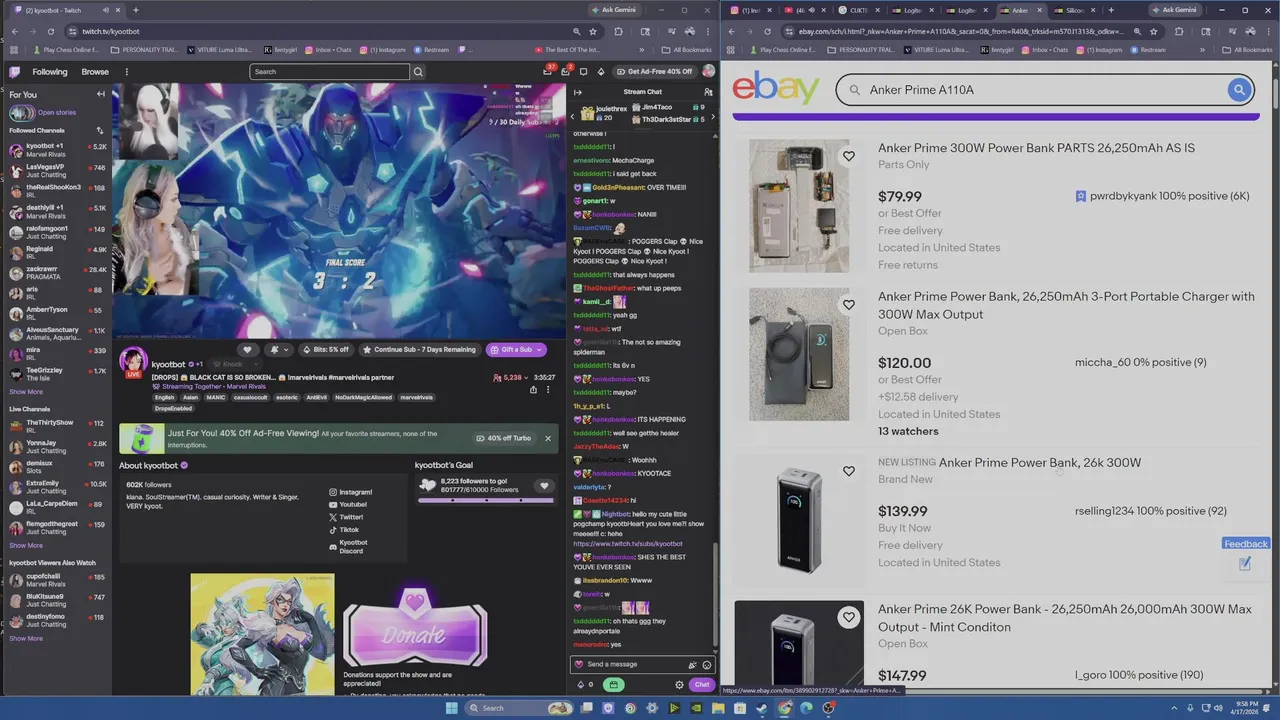Open chat settings gear
Image resolution: width=1280 pixels, height=720 pixels.
coord(679,685)
